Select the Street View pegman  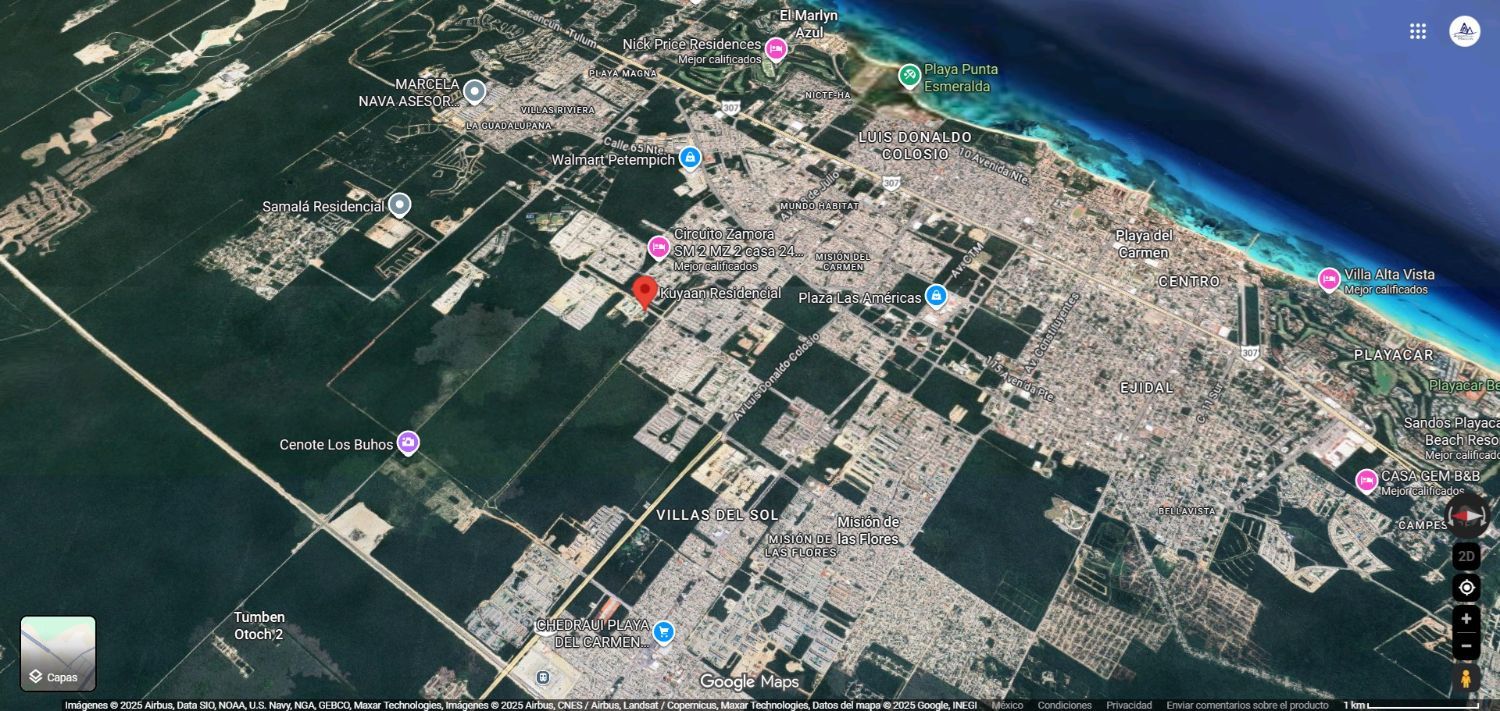(1466, 678)
